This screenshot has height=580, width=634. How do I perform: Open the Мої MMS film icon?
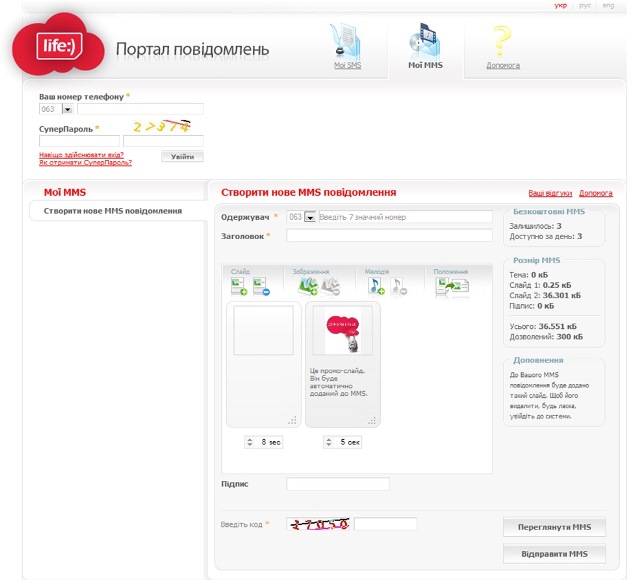point(425,41)
